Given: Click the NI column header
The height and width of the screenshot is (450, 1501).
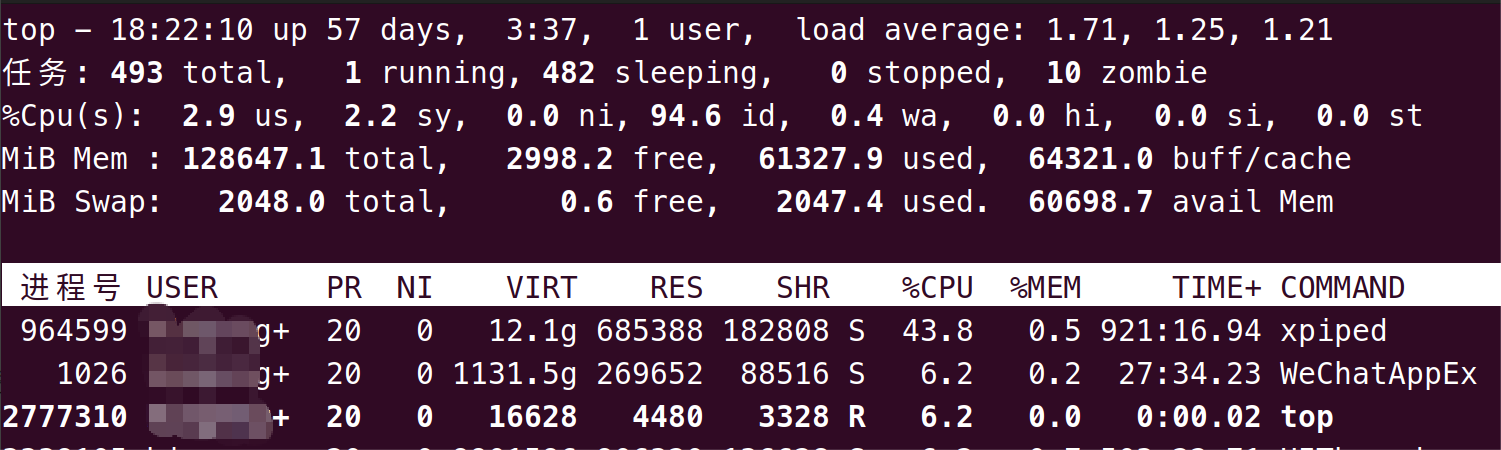Looking at the screenshot, I should (414, 288).
